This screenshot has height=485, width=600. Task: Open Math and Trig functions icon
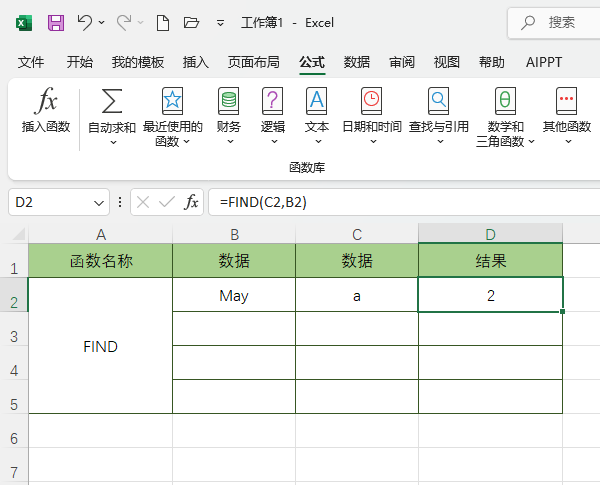tap(505, 101)
